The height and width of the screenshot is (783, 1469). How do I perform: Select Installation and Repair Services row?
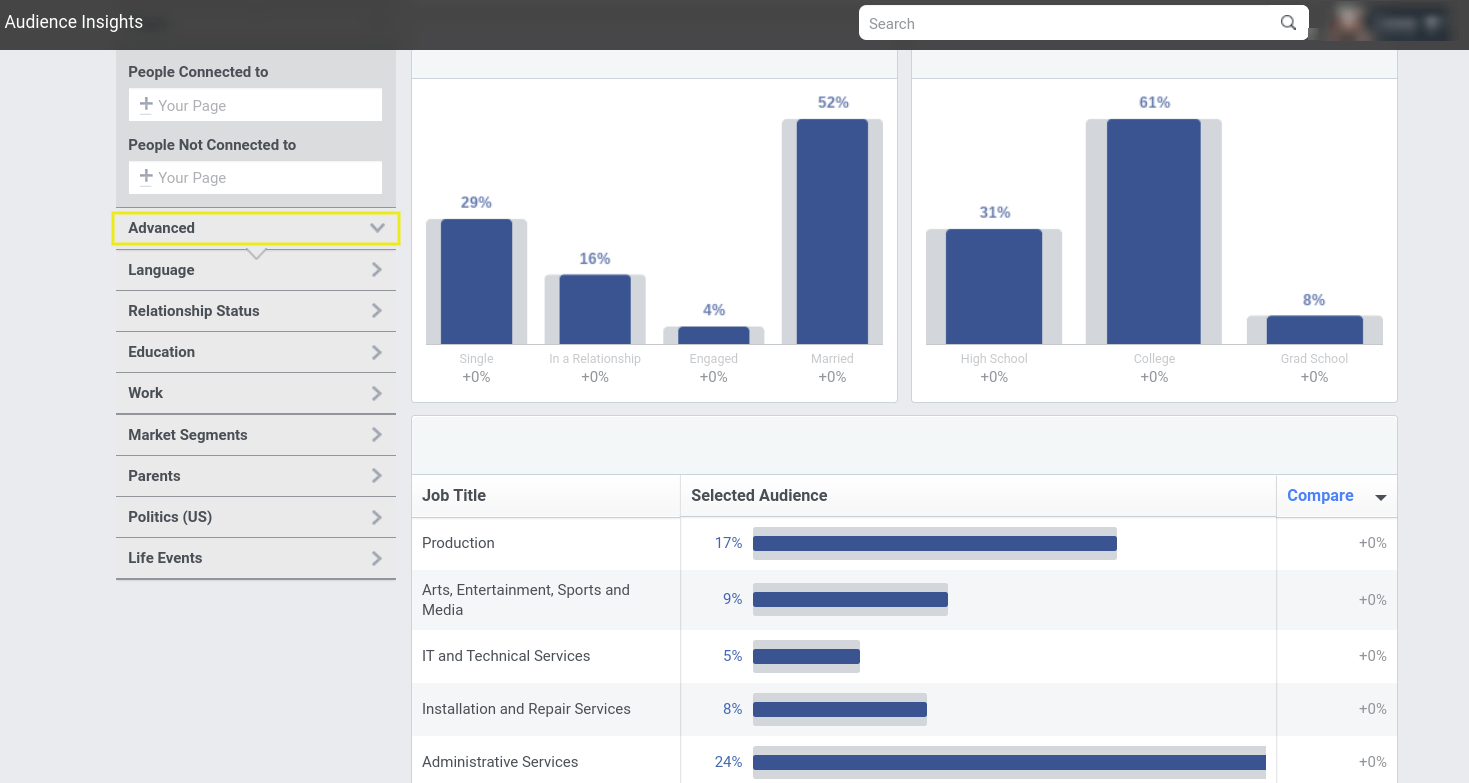[904, 709]
